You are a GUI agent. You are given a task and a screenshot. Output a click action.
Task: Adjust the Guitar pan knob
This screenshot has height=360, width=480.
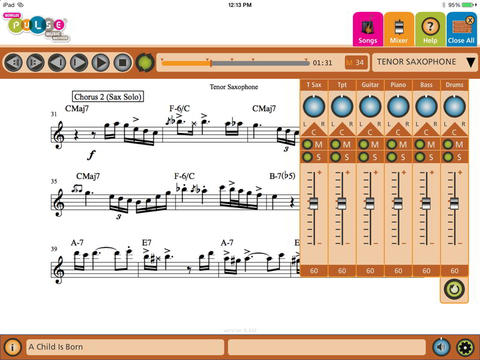pos(370,107)
